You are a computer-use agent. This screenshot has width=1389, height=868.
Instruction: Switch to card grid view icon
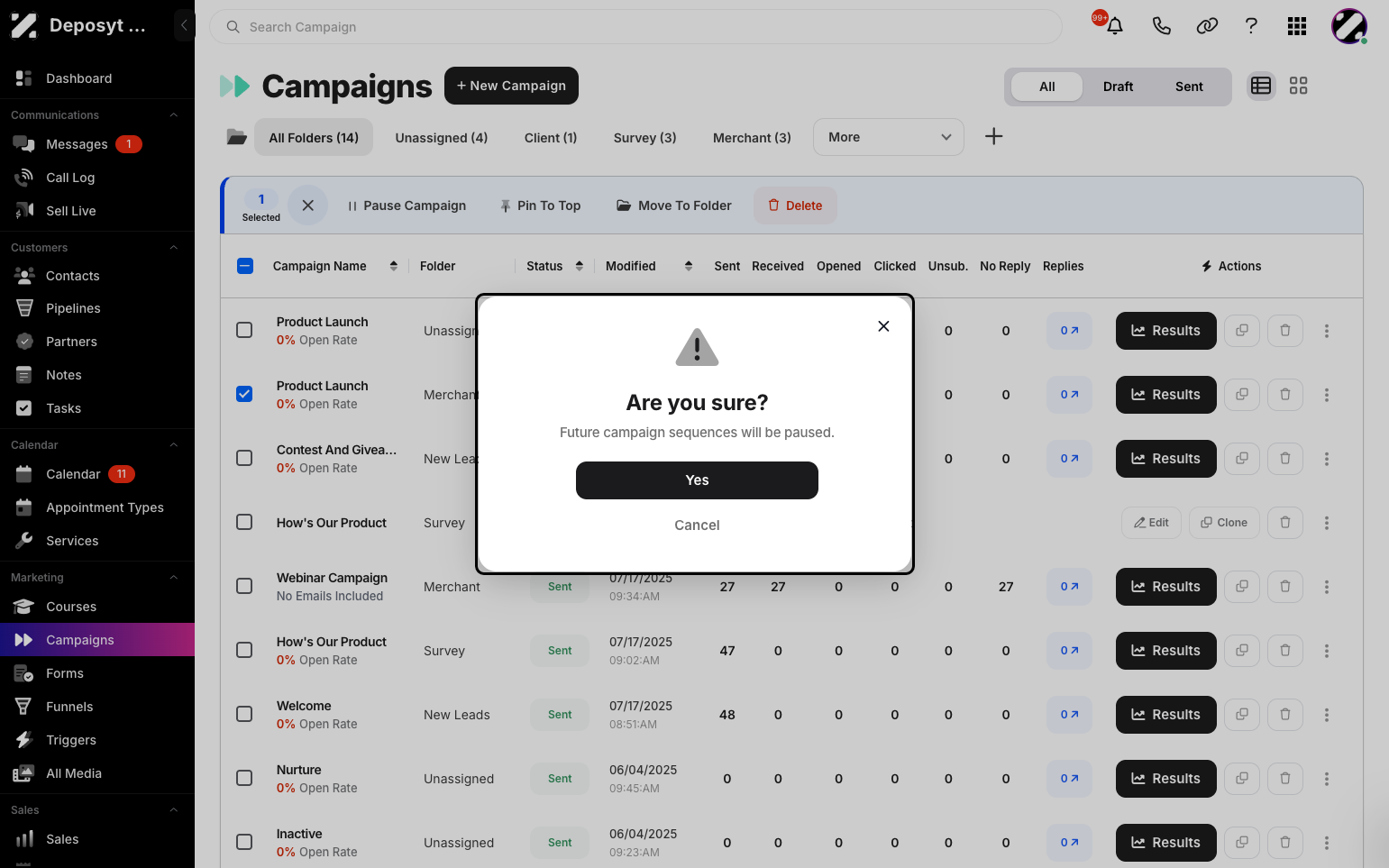click(x=1298, y=86)
